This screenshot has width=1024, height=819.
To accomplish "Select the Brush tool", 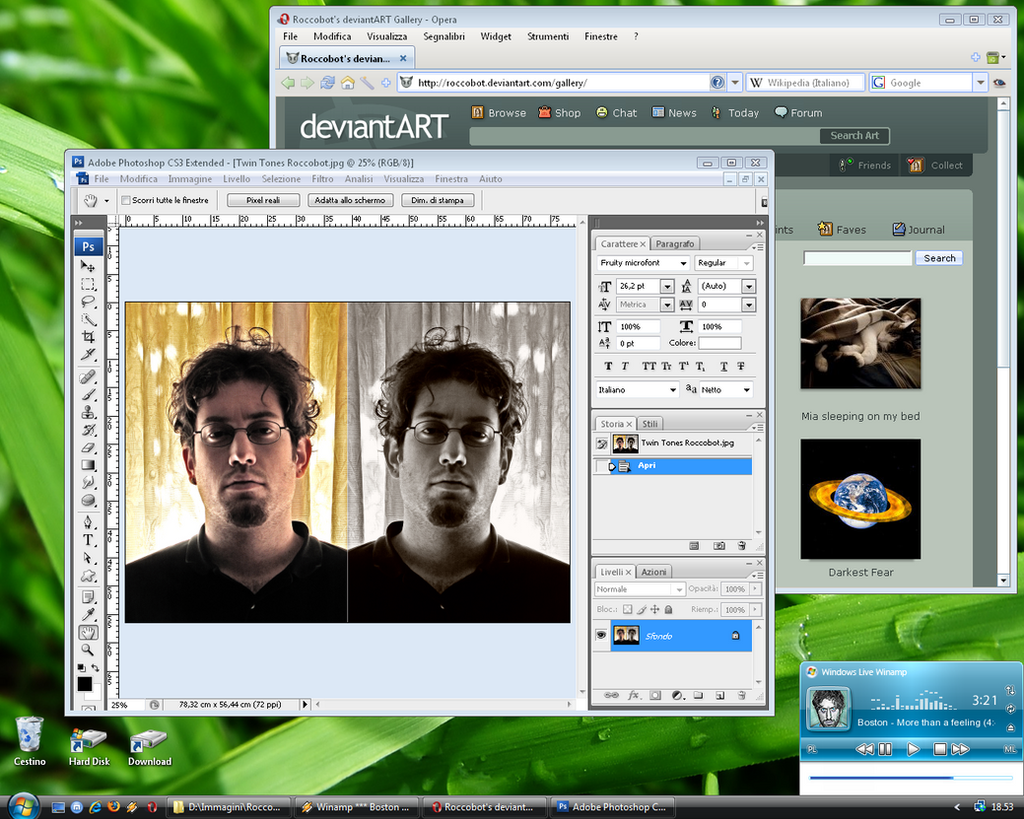I will pos(88,394).
